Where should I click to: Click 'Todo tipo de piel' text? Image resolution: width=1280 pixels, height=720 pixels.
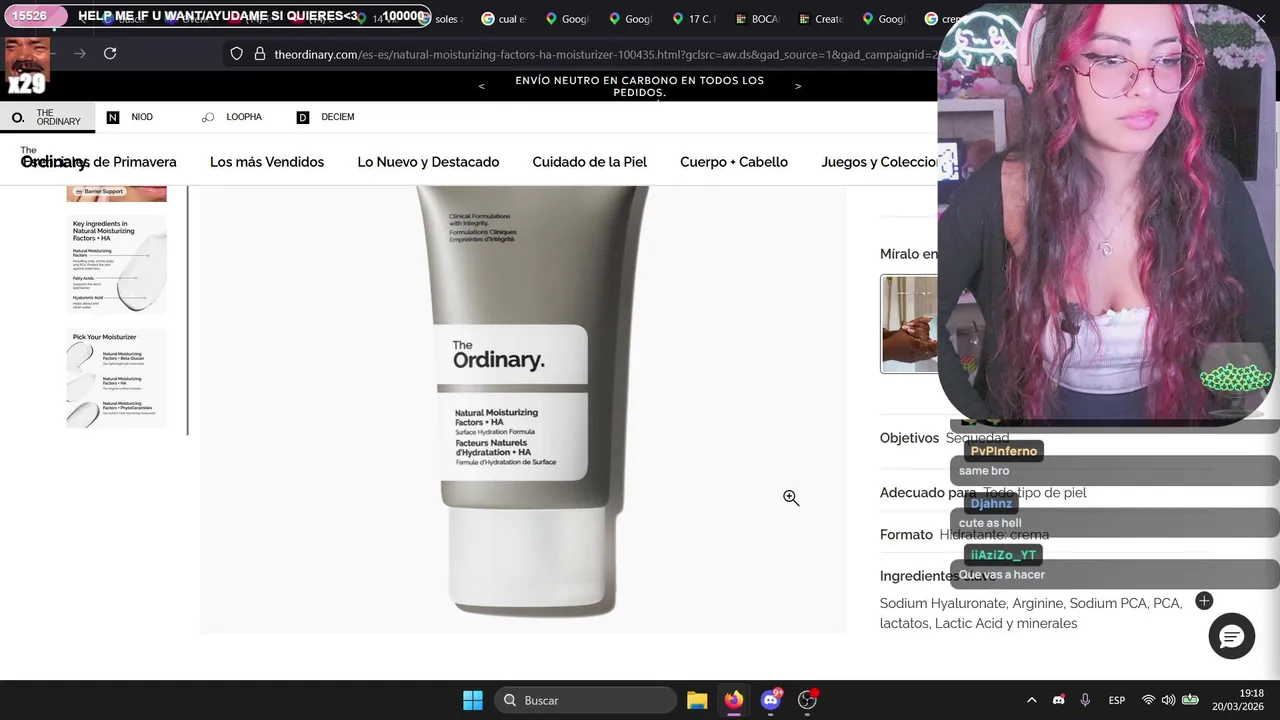click(x=1035, y=492)
